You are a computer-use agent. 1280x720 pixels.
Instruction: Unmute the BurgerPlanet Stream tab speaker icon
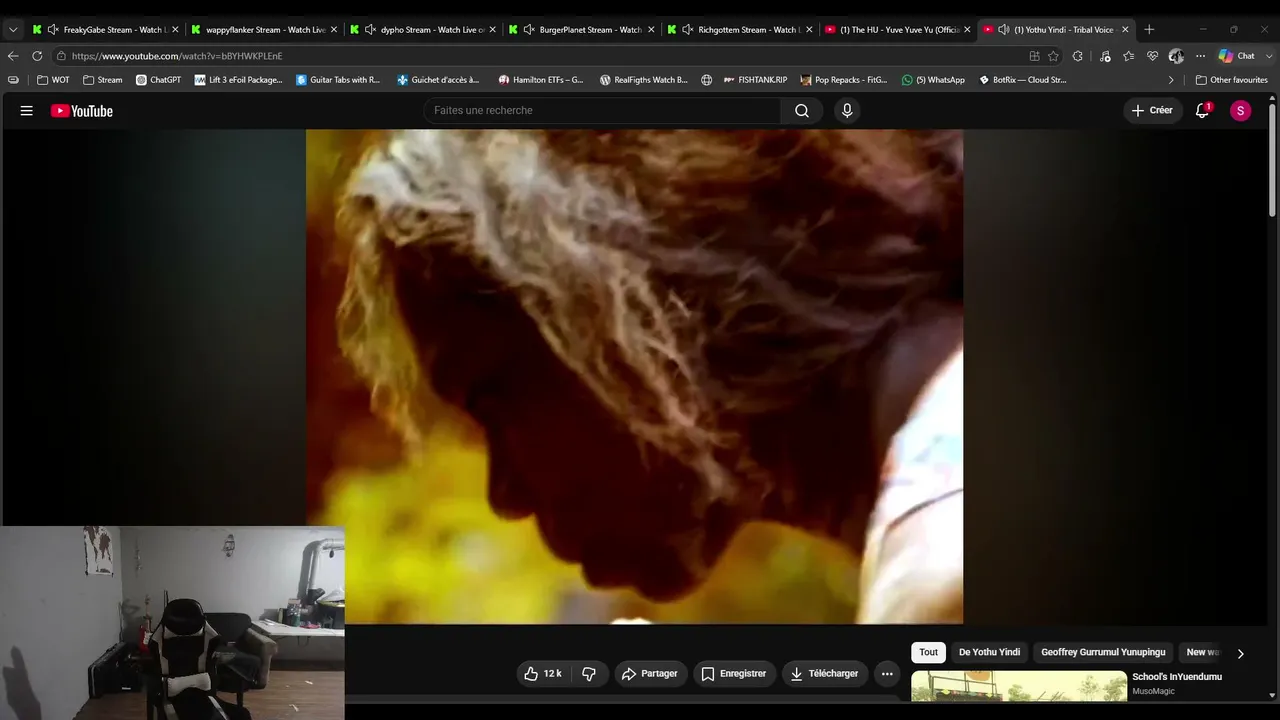click(x=529, y=30)
